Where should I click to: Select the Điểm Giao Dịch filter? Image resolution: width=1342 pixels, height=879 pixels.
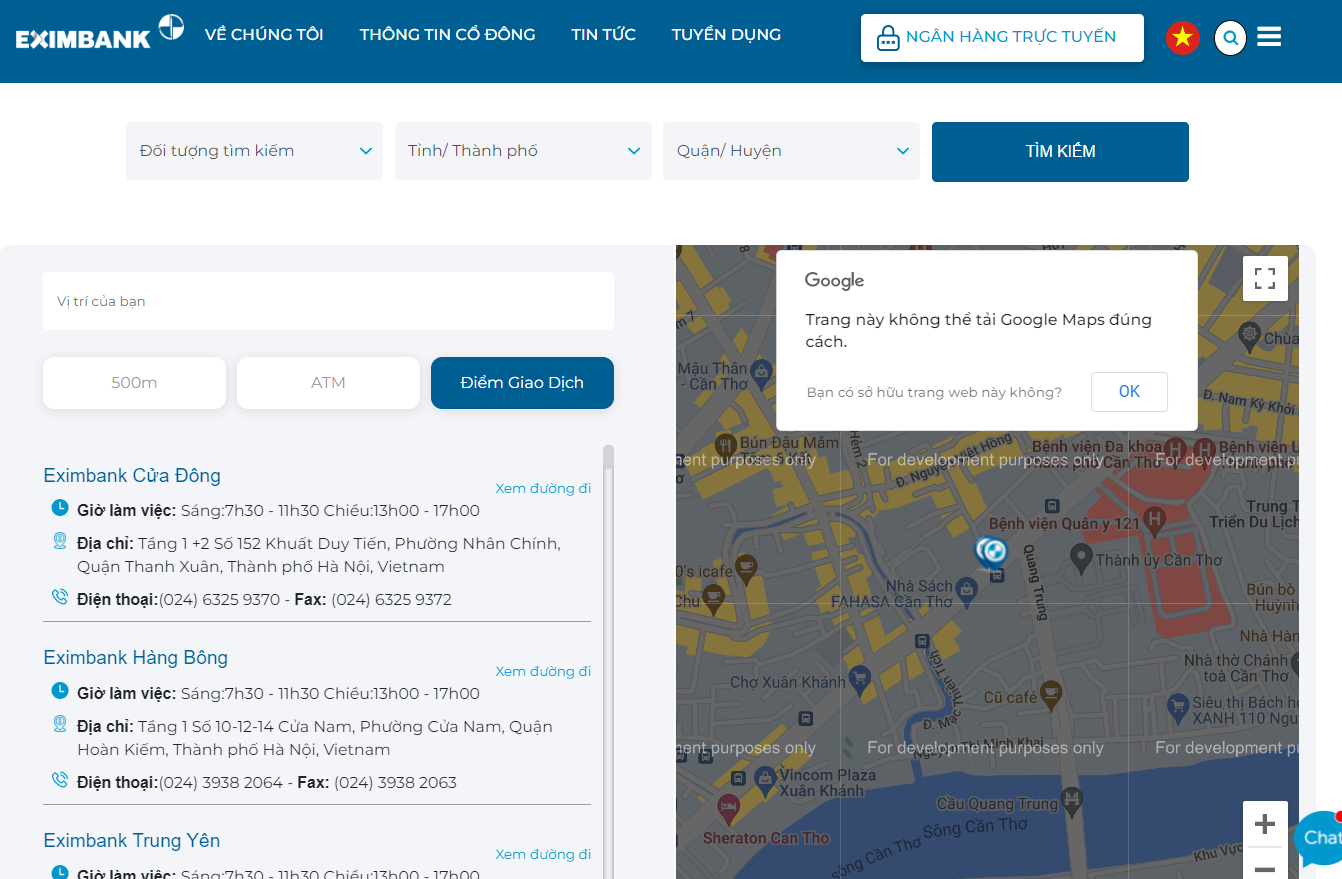522,383
